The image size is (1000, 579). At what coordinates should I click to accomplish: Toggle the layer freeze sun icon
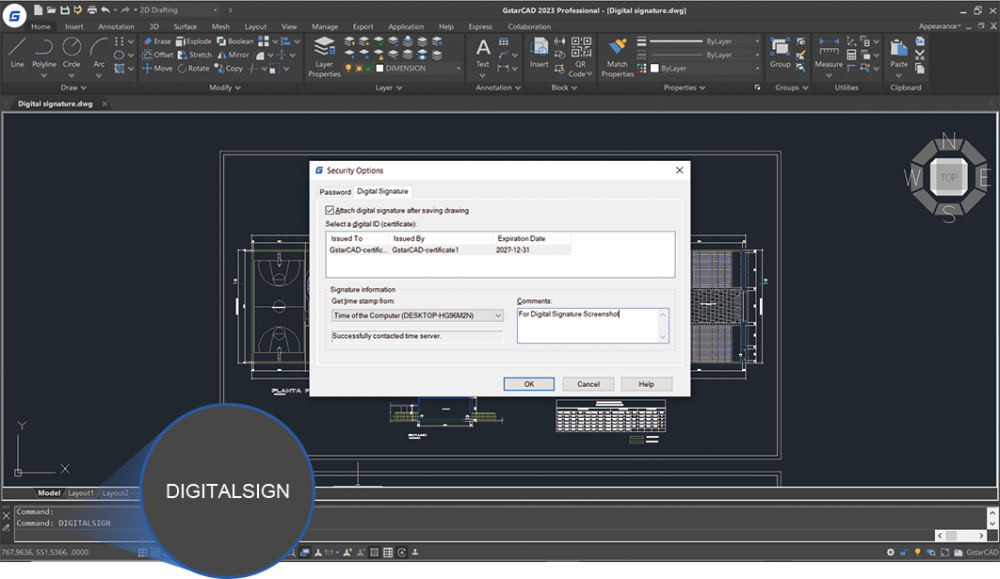click(358, 68)
